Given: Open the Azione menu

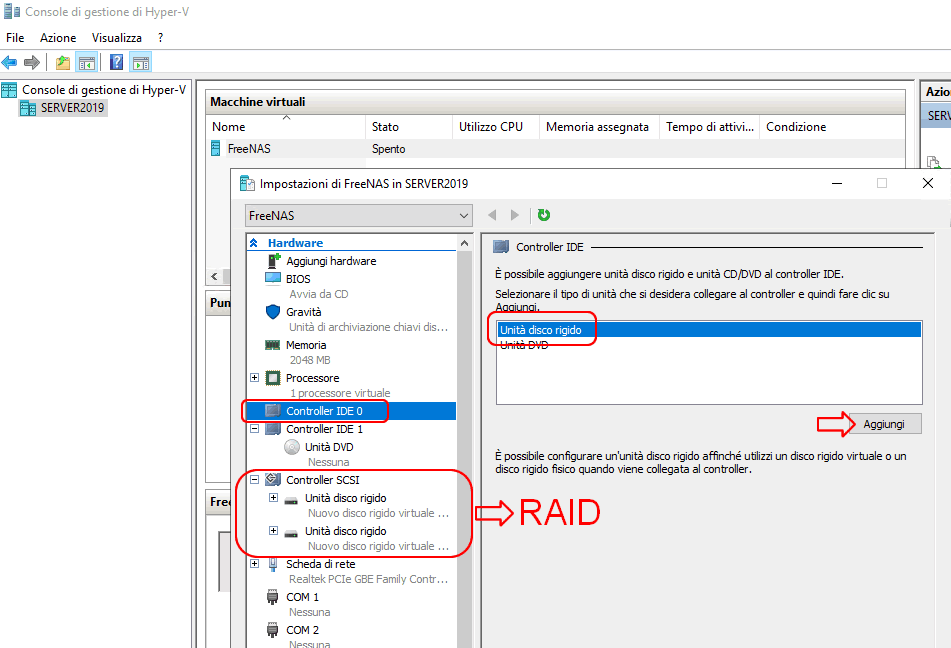Looking at the screenshot, I should [58, 38].
